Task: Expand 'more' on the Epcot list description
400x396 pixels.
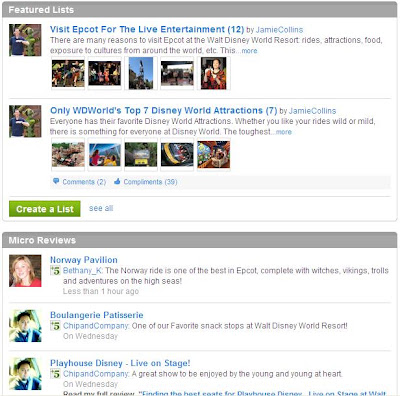Action: (x=249, y=51)
